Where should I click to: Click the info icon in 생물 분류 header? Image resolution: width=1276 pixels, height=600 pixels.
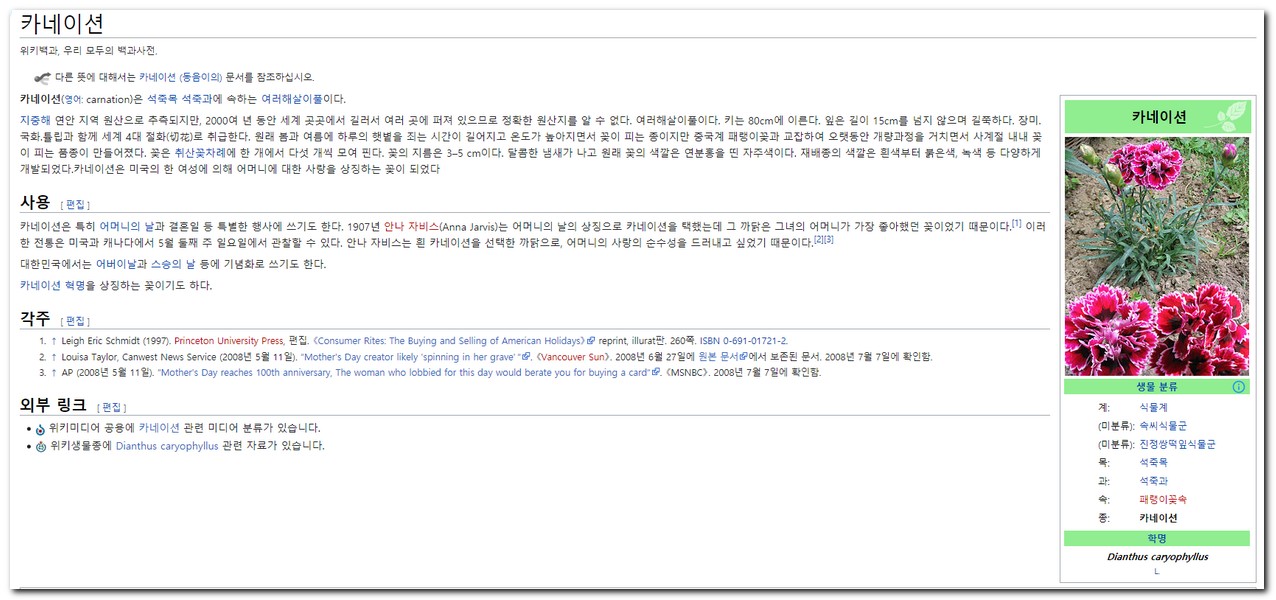[1239, 387]
